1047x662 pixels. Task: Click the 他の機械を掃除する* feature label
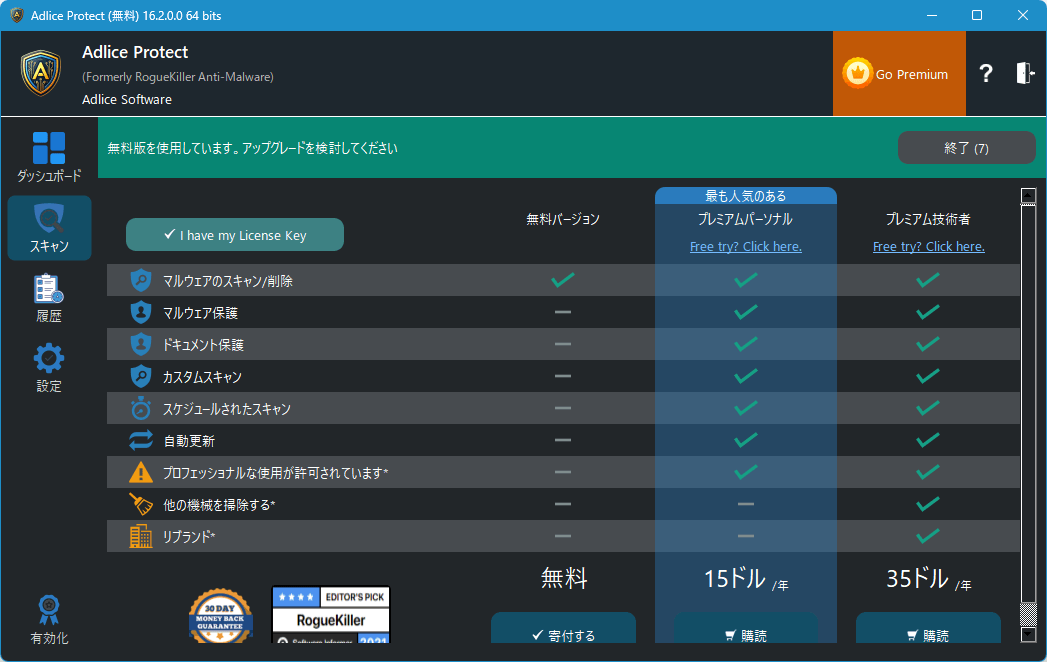(219, 505)
